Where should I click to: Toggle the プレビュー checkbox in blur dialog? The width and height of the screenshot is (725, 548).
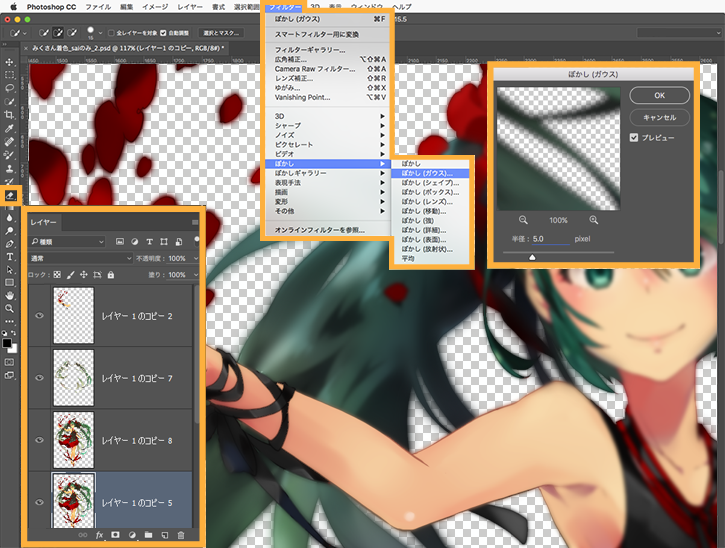coord(634,137)
